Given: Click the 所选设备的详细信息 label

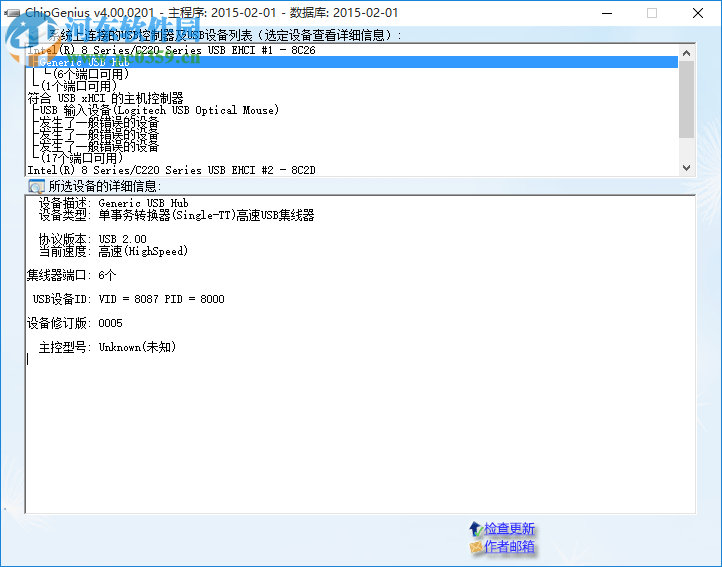Looking at the screenshot, I should [x=105, y=187].
